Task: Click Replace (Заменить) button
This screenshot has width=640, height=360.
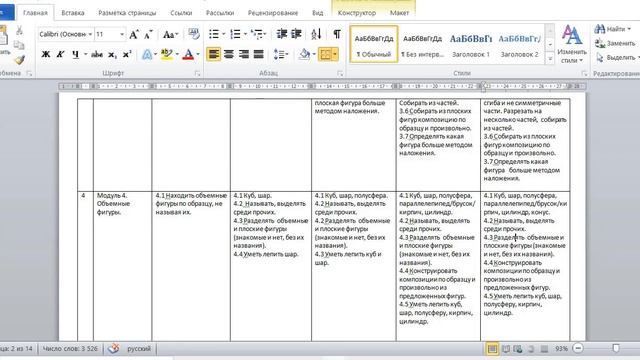Action: (615, 43)
